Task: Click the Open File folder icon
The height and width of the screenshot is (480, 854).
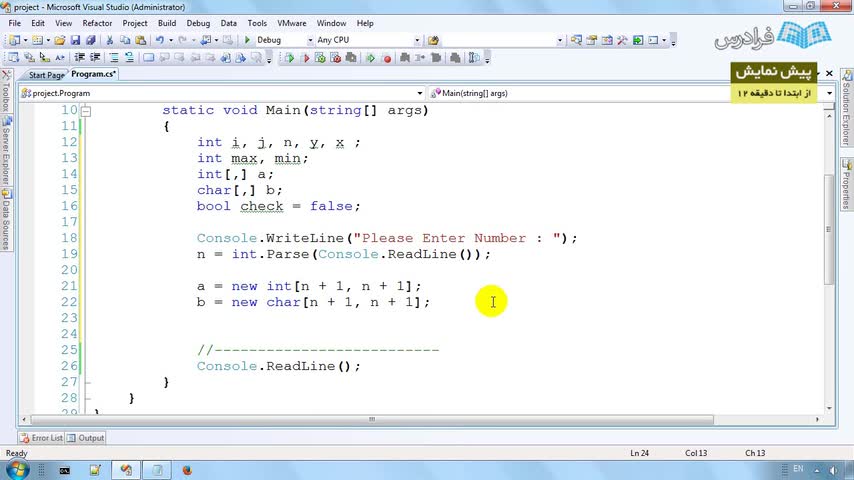Action: point(60,40)
